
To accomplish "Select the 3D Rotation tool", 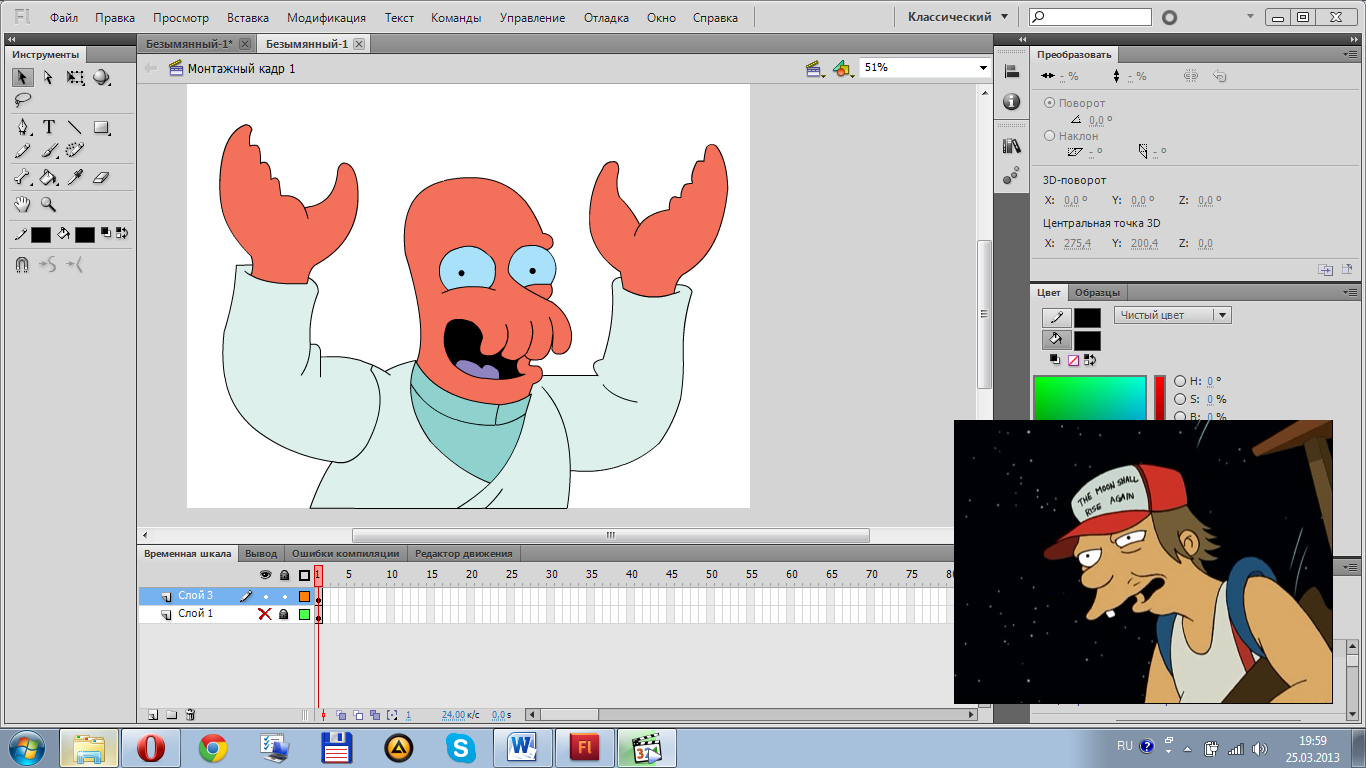I will click(101, 77).
